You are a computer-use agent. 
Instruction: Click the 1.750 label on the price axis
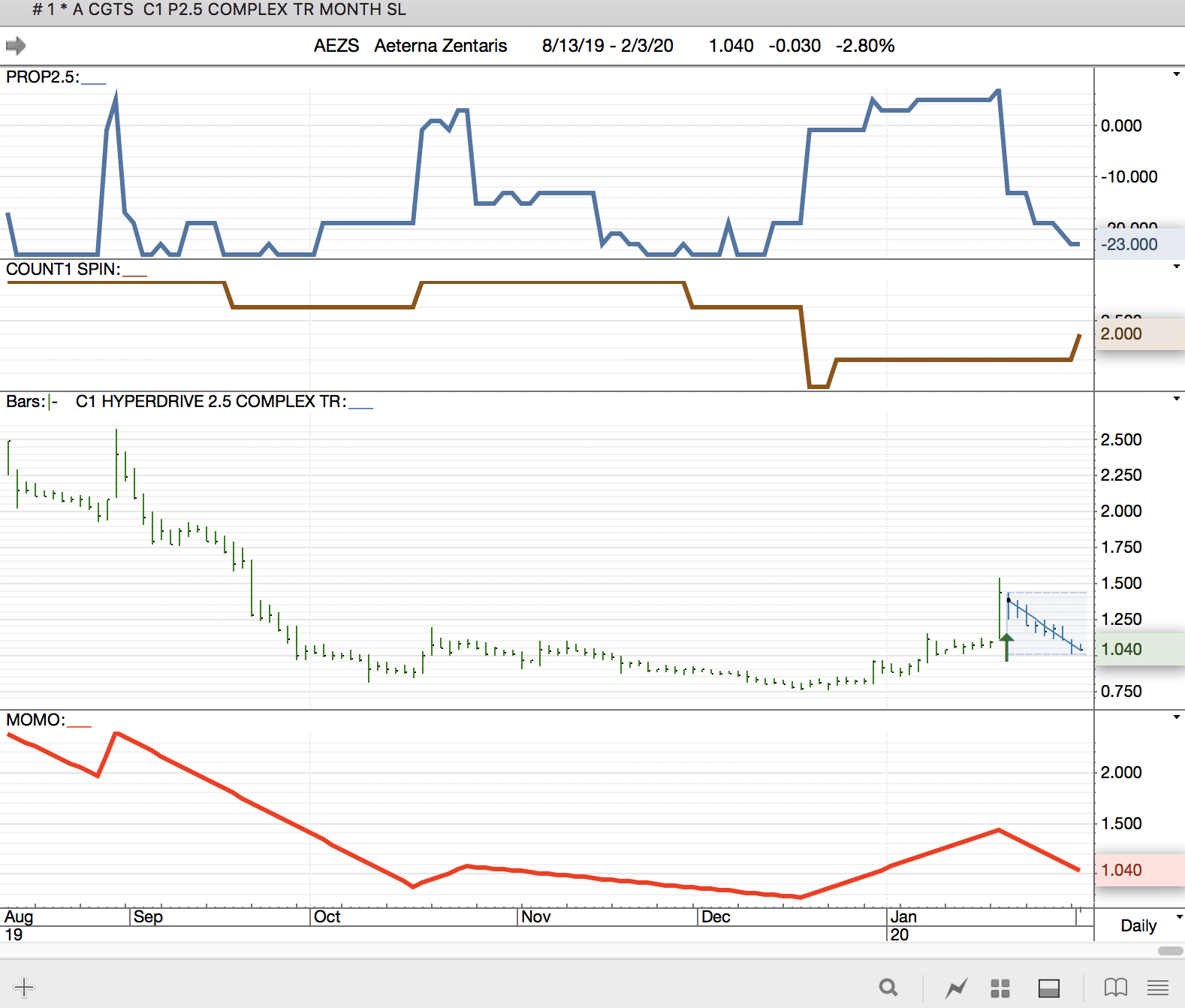(1121, 548)
